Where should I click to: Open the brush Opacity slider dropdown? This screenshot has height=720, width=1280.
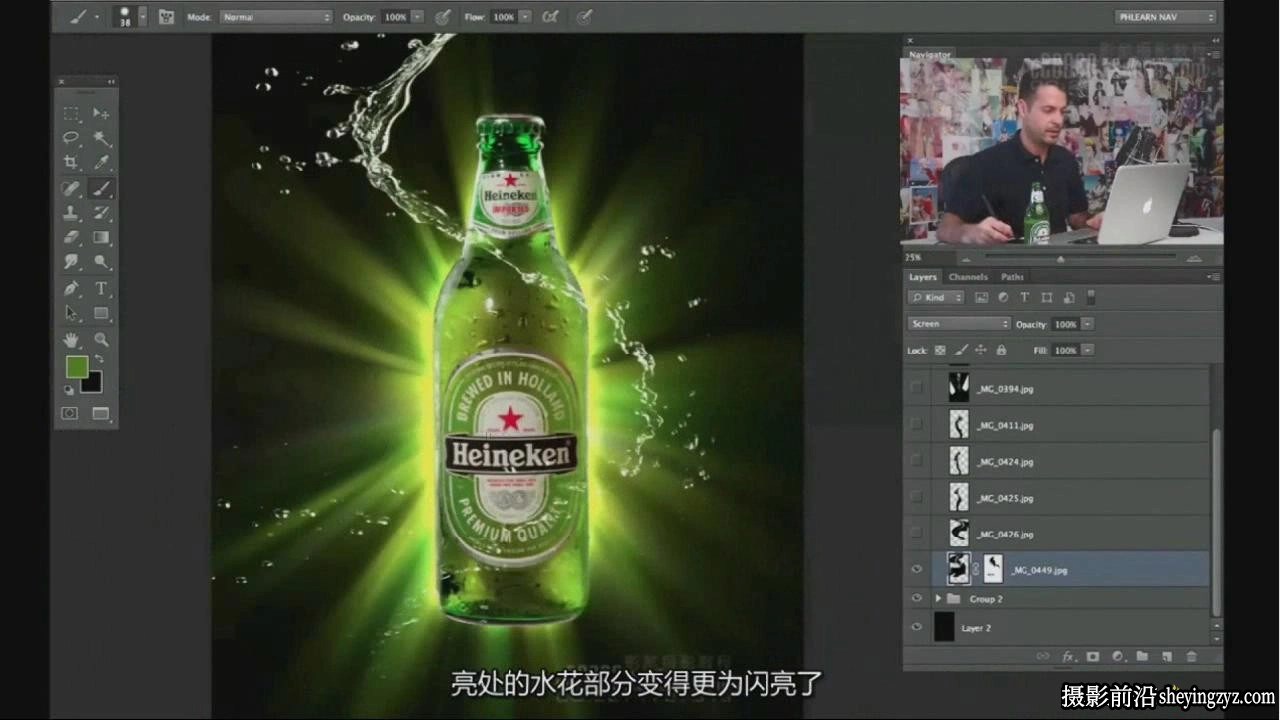point(417,17)
